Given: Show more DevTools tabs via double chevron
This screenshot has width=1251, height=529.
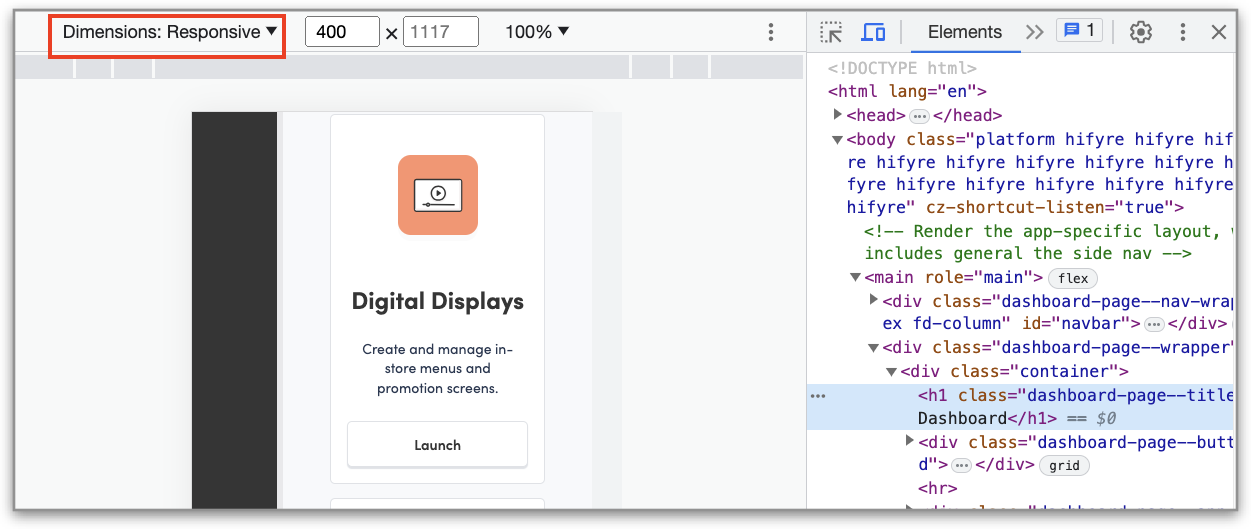Looking at the screenshot, I should click(1034, 32).
